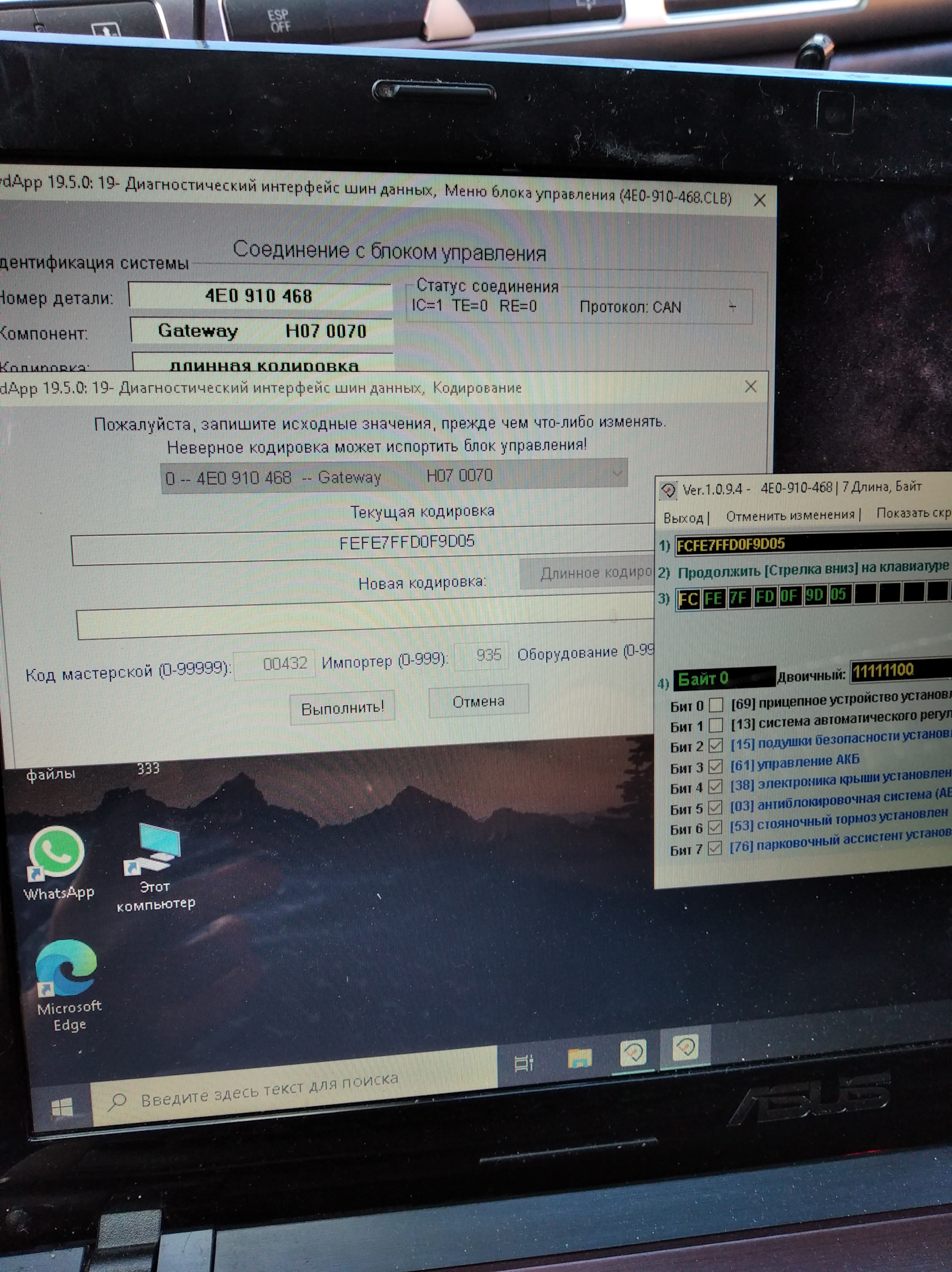Uncheck Бит 3 управление АКБ checkbox
The width and height of the screenshot is (952, 1272).
pyautogui.click(x=715, y=767)
